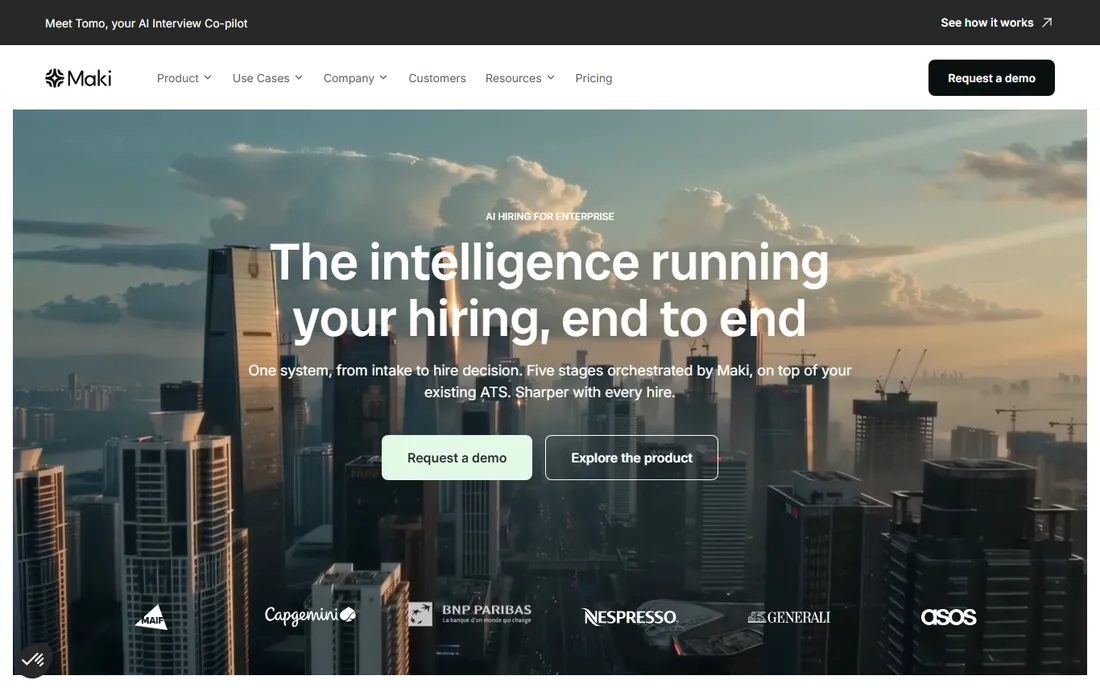
Task: Click the AI HIRING FOR ENTERPRISE label
Action: click(x=550, y=217)
